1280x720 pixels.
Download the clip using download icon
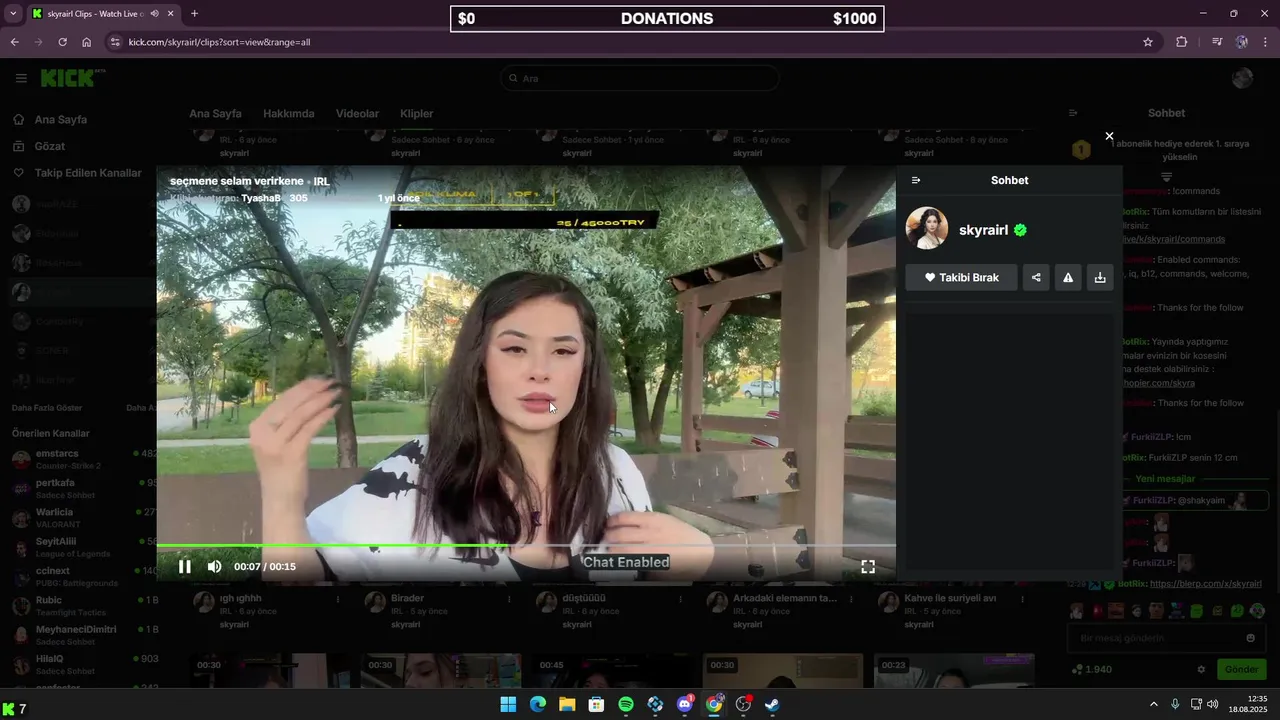click(1100, 277)
